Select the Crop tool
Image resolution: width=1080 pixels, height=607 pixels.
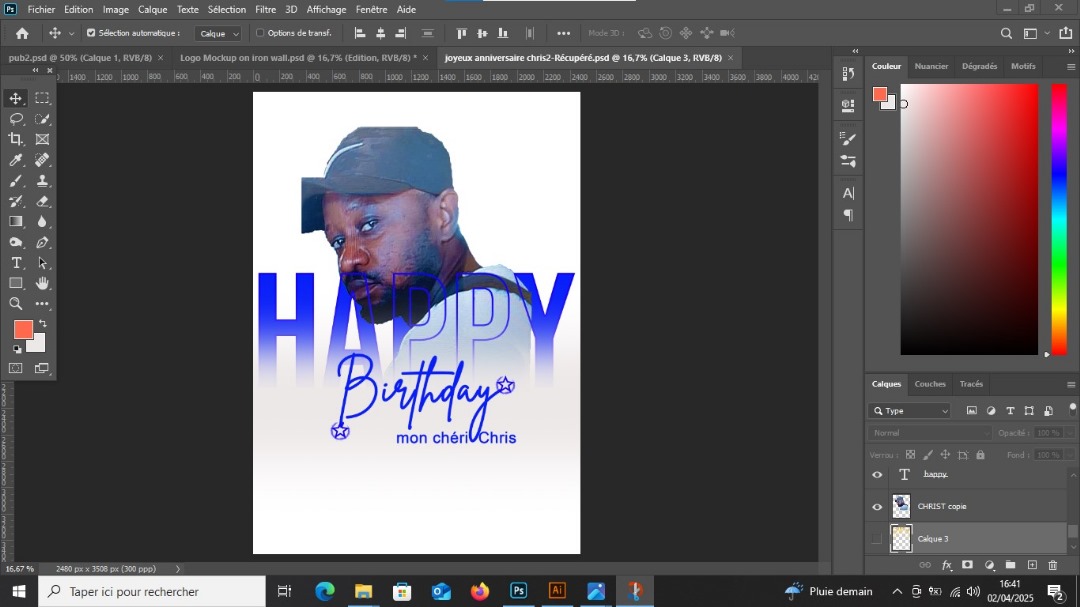[16, 139]
